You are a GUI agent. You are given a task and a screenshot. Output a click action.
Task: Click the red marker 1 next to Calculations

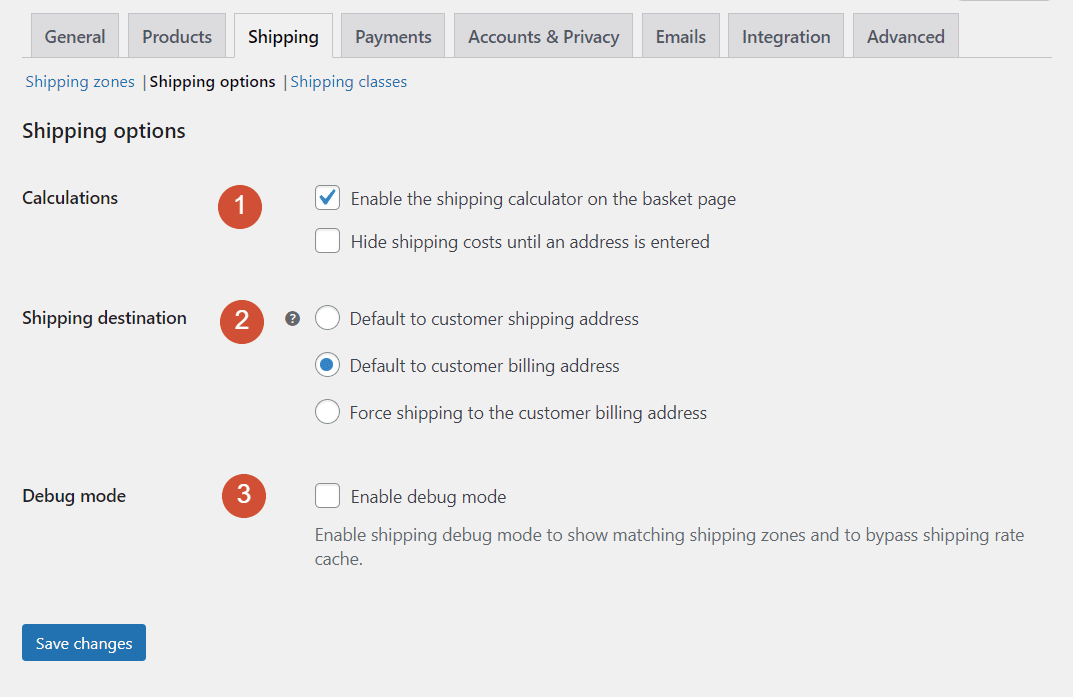(239, 207)
